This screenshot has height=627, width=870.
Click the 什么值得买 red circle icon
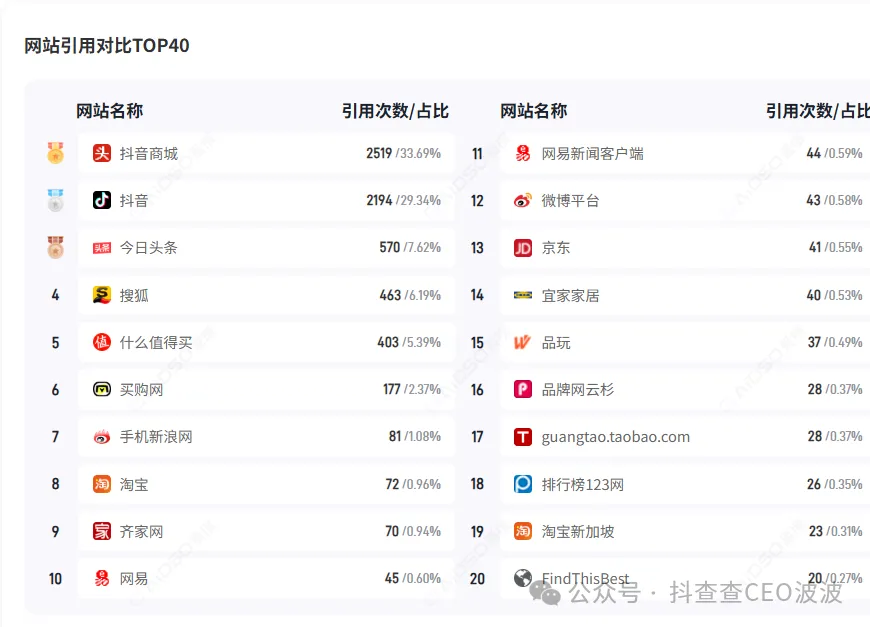point(102,342)
